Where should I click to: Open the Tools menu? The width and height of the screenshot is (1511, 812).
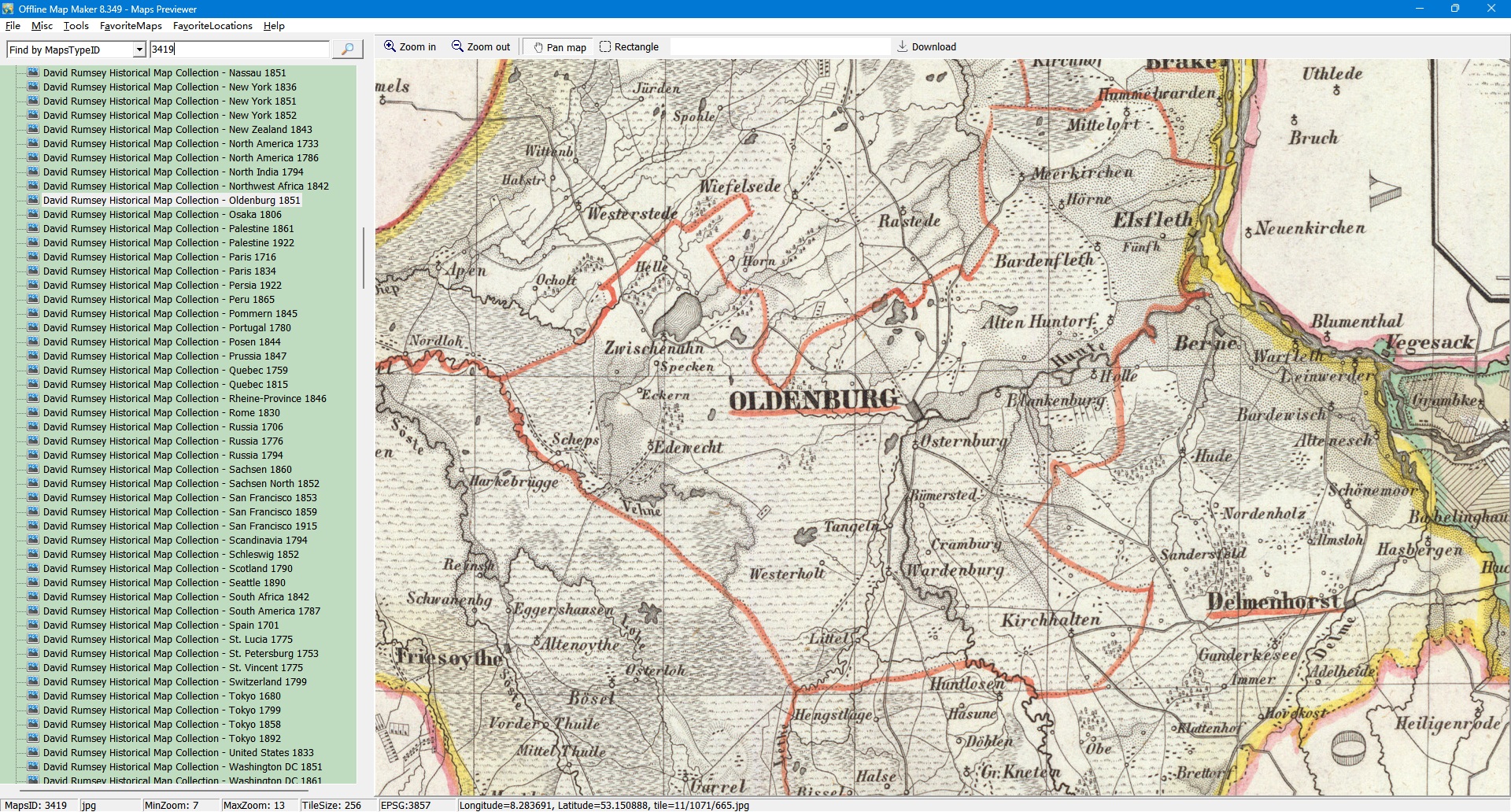point(76,26)
